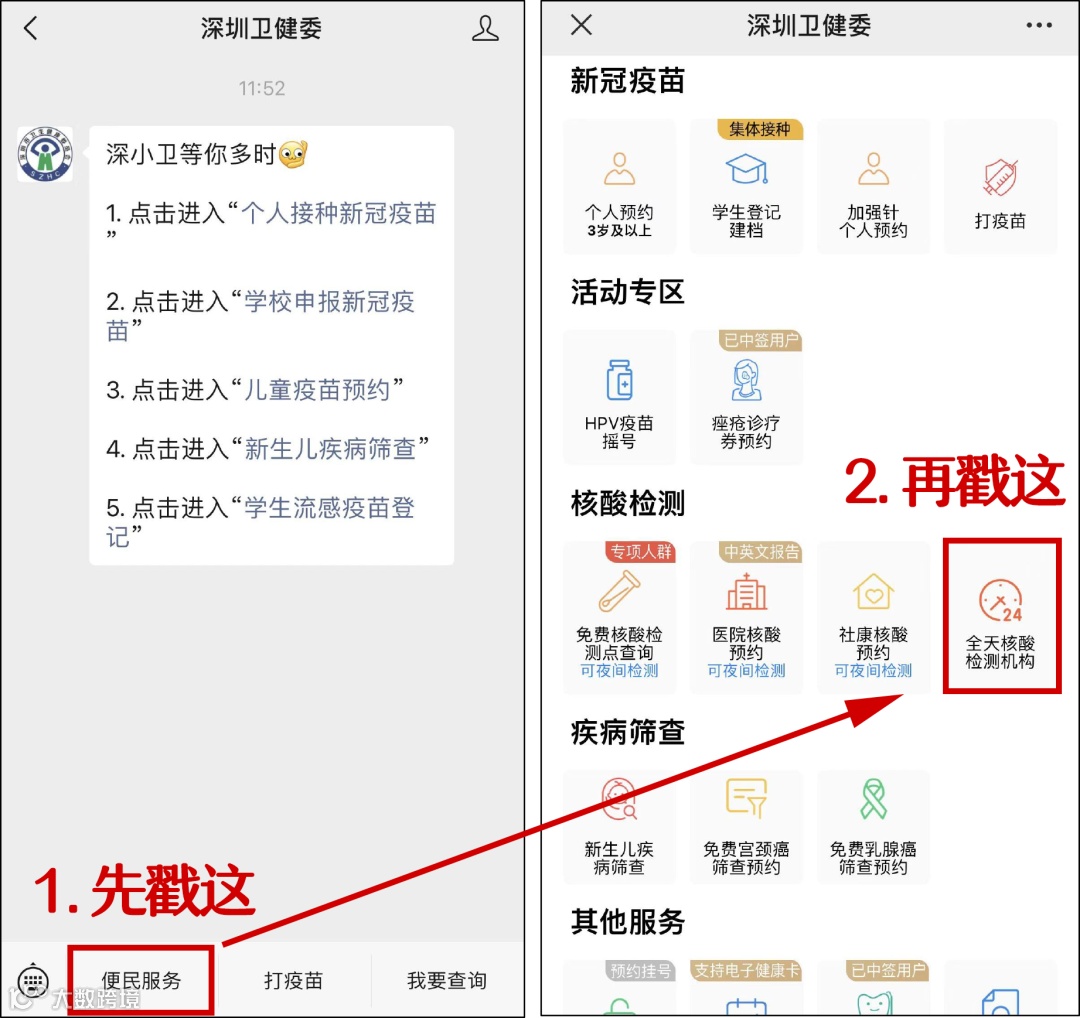
Task: Tap the 专项人群 badge
Action: pyautogui.click(x=641, y=552)
